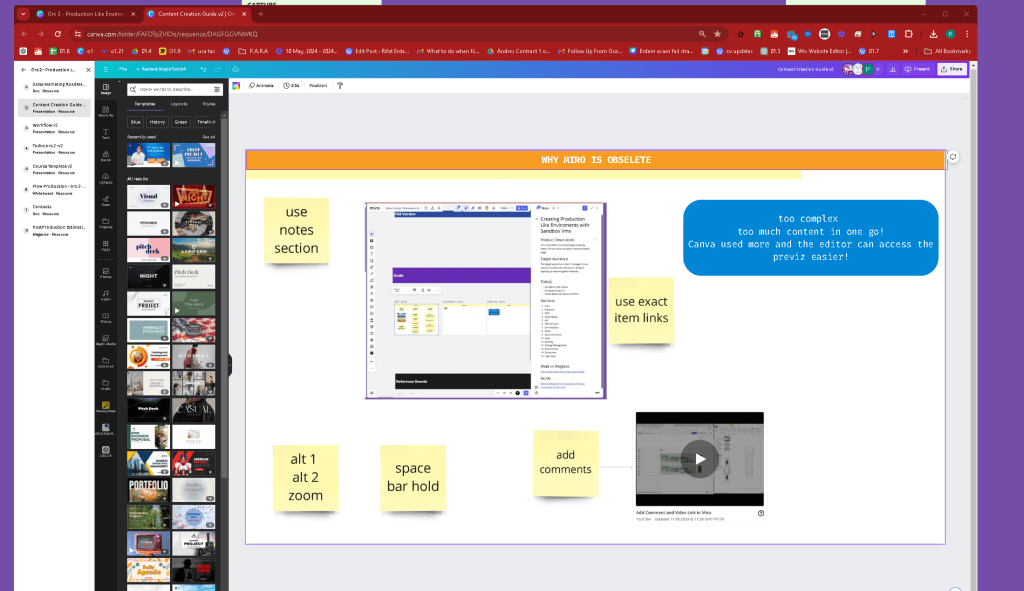Select the Visual template thumbnail

click(x=148, y=197)
